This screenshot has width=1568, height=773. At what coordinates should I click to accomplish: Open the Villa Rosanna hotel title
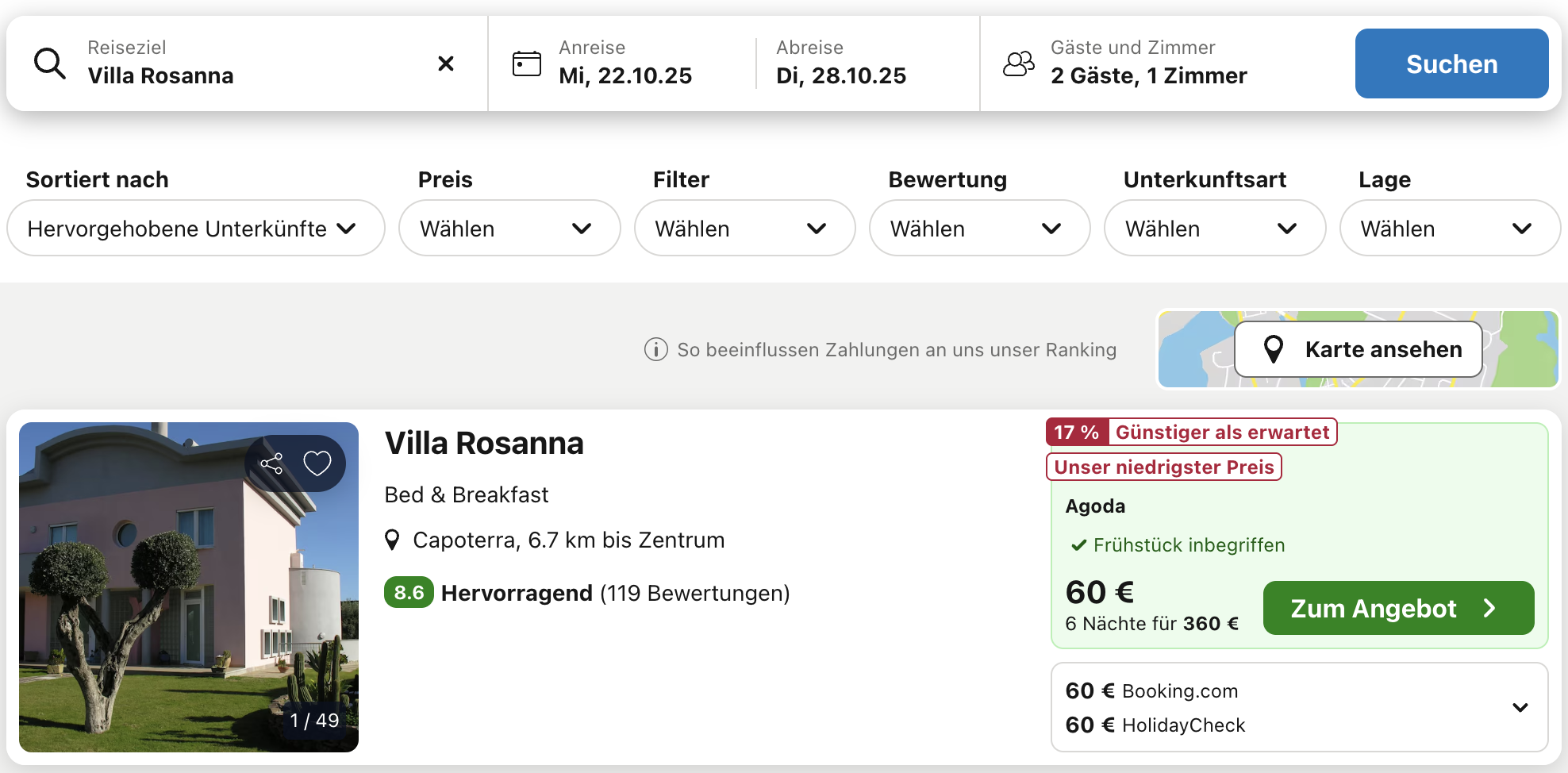click(484, 444)
